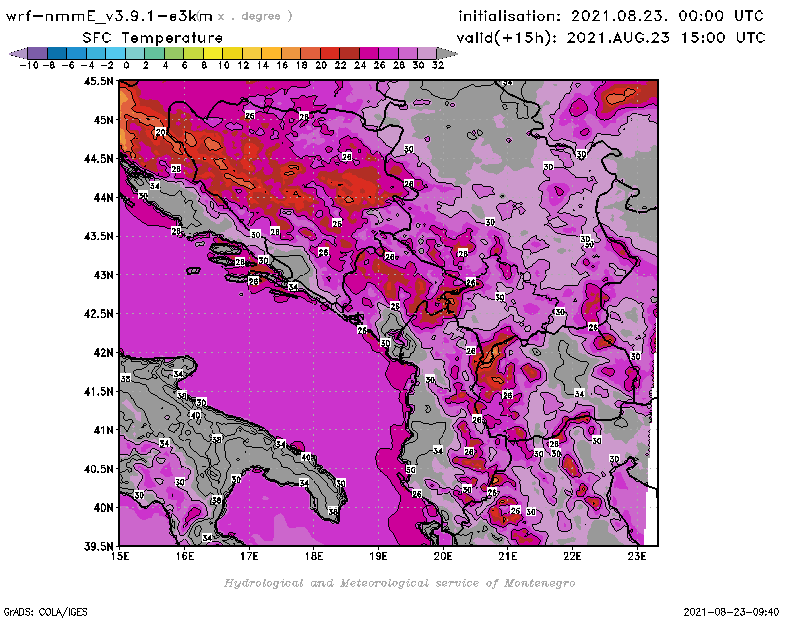Click the light blue swatch between -2 and 0

(x=116, y=53)
